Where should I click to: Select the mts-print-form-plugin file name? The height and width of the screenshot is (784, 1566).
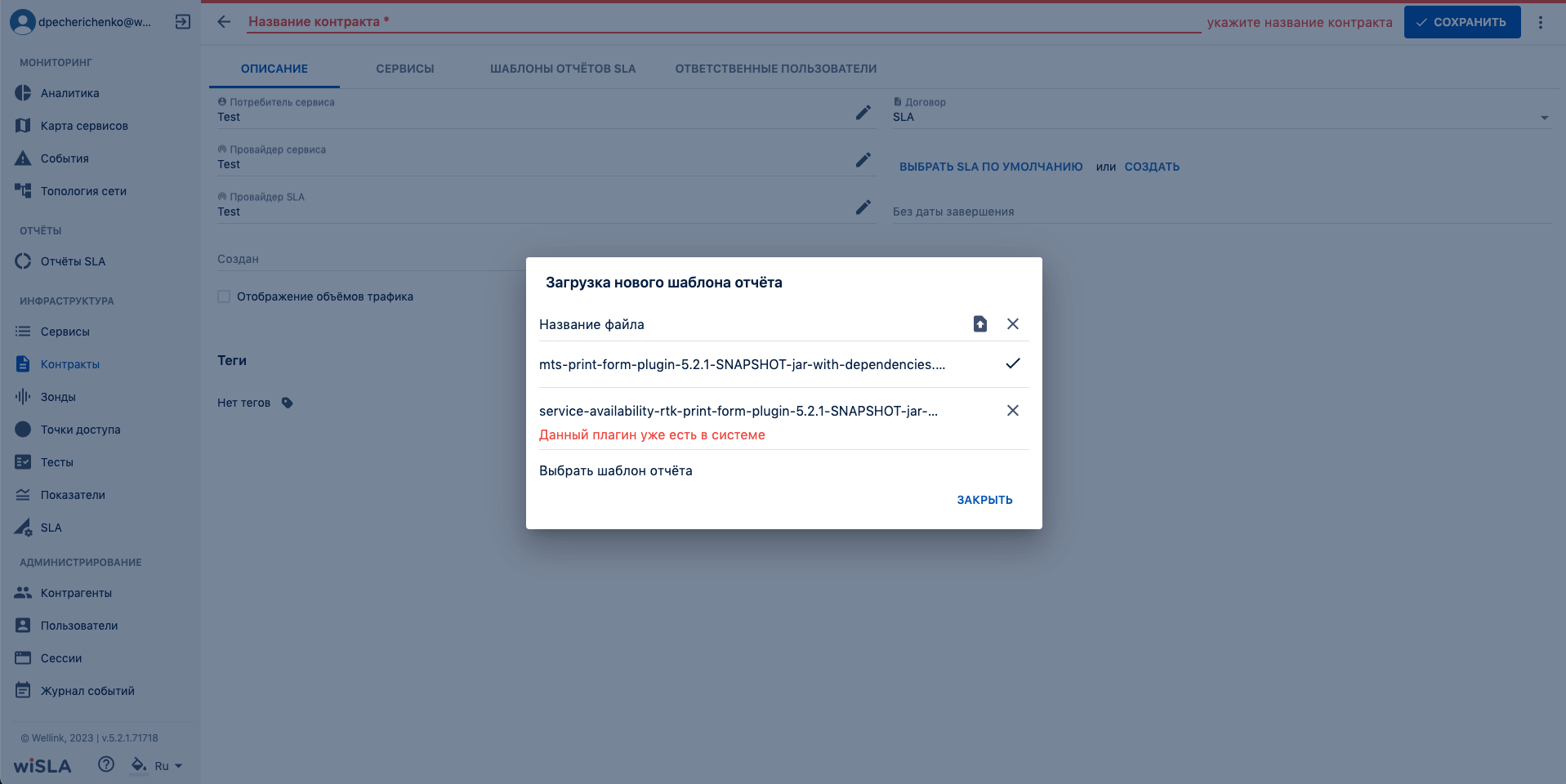point(742,364)
